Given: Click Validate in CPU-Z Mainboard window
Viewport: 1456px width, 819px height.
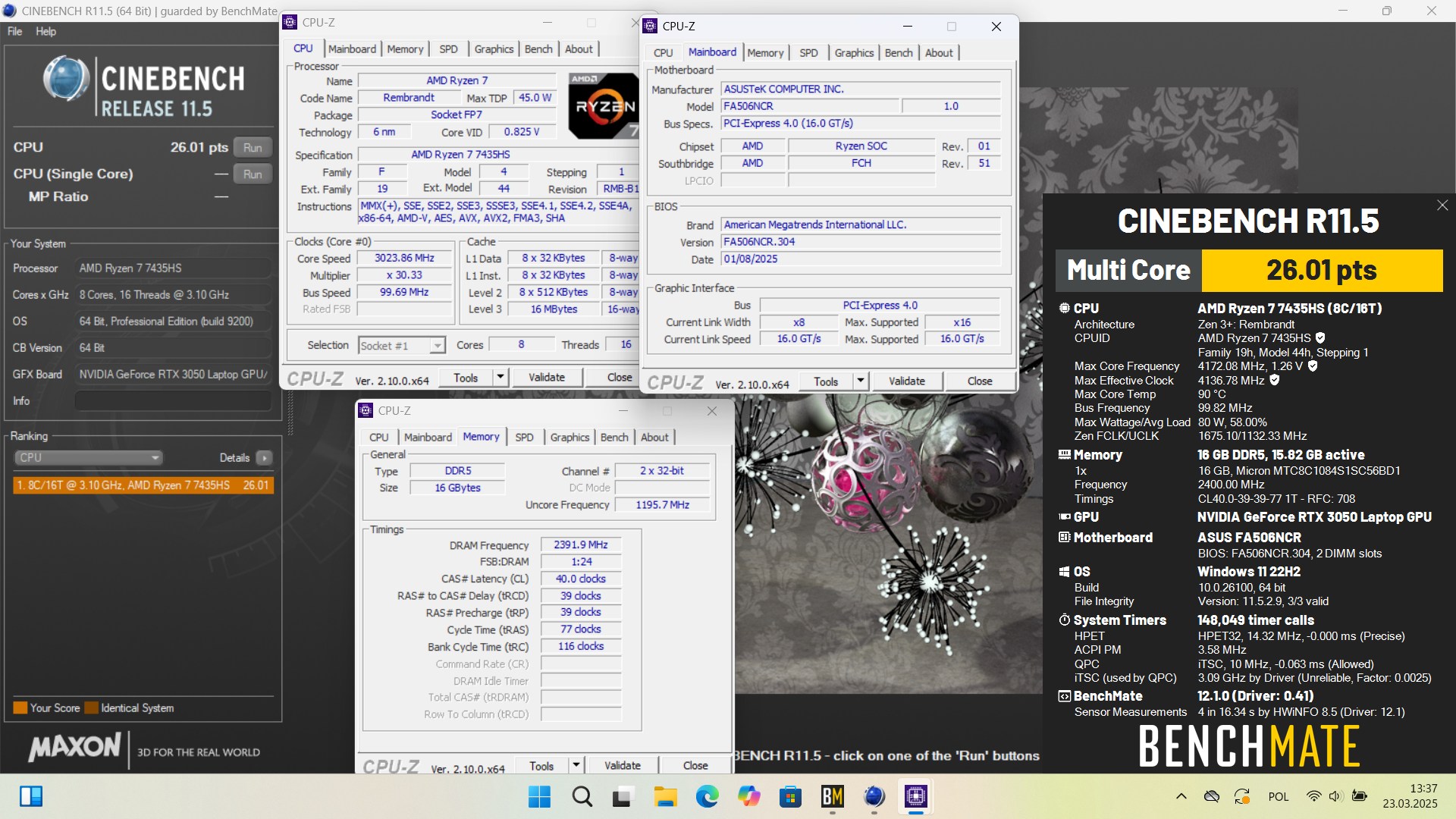Looking at the screenshot, I should click(907, 381).
